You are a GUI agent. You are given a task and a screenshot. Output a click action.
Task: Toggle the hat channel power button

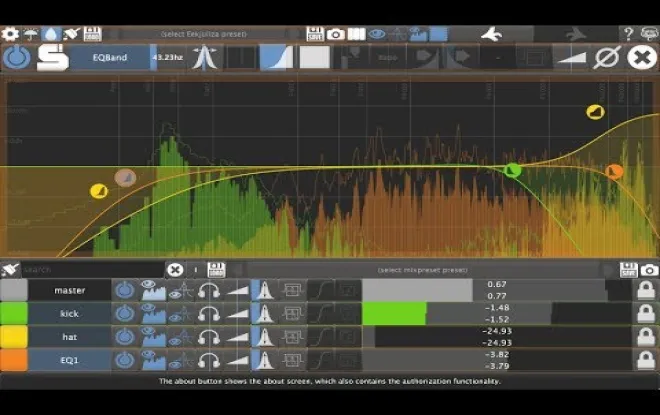(x=125, y=337)
